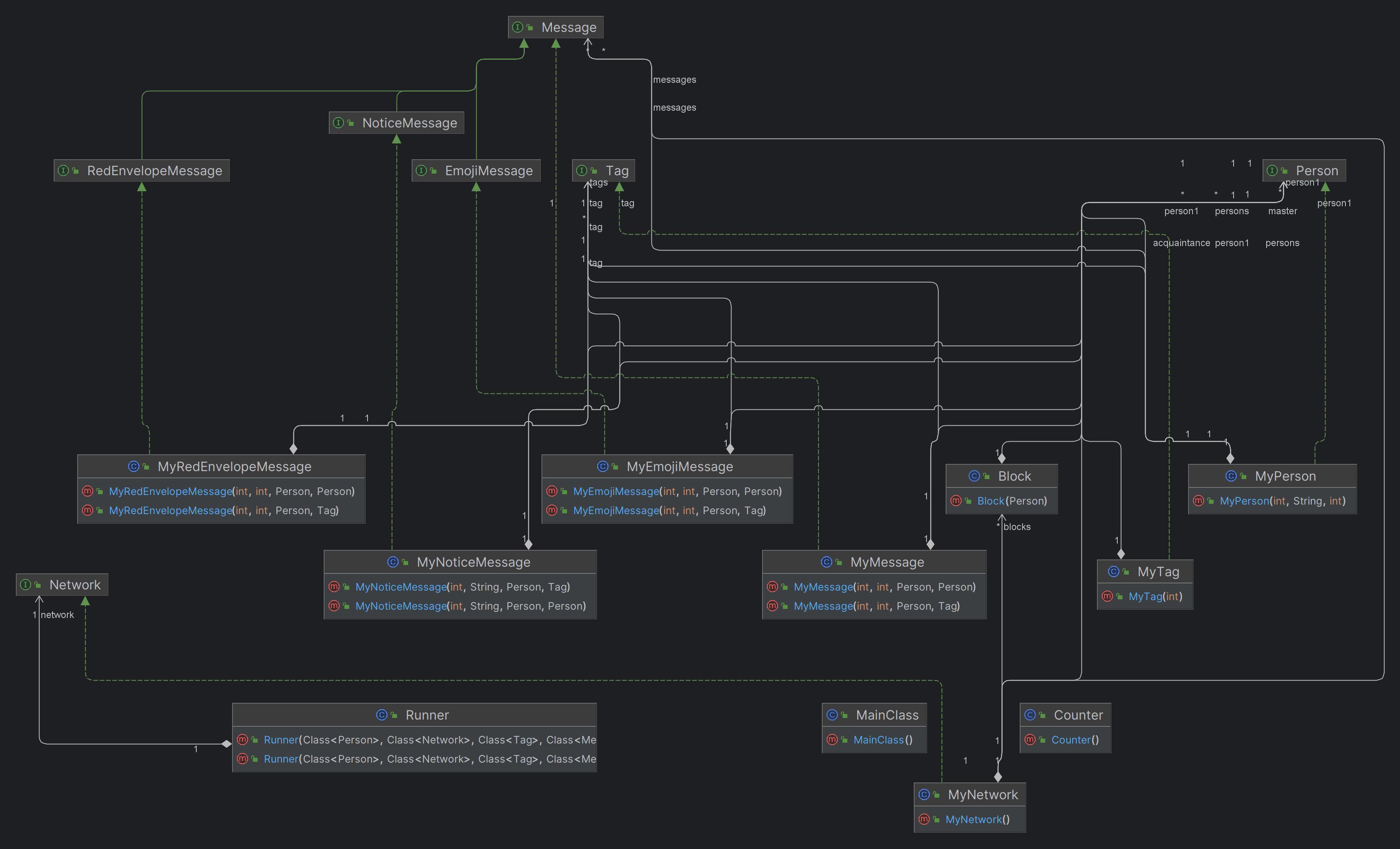Click MyMessage(int, int, Person, Tag) constructor

click(x=876, y=606)
